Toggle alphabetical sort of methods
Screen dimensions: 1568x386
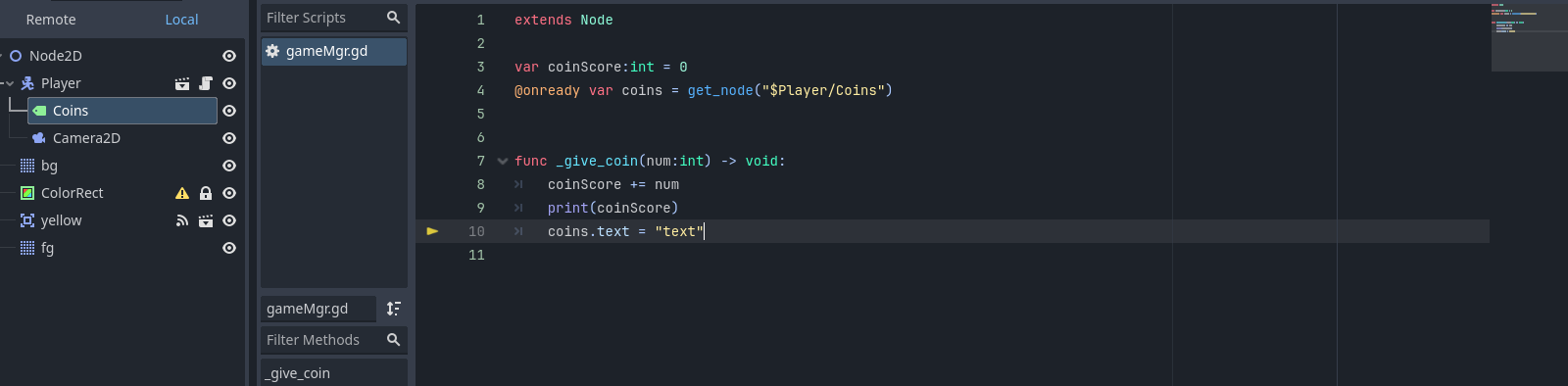pyautogui.click(x=393, y=309)
